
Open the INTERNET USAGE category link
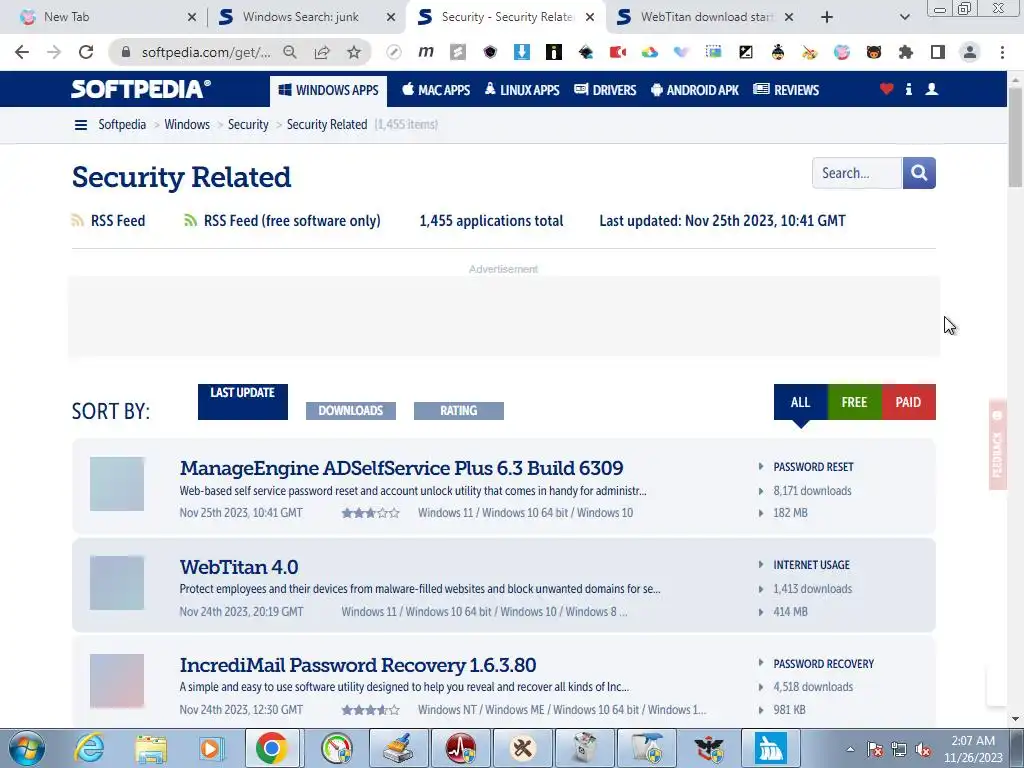click(x=811, y=565)
